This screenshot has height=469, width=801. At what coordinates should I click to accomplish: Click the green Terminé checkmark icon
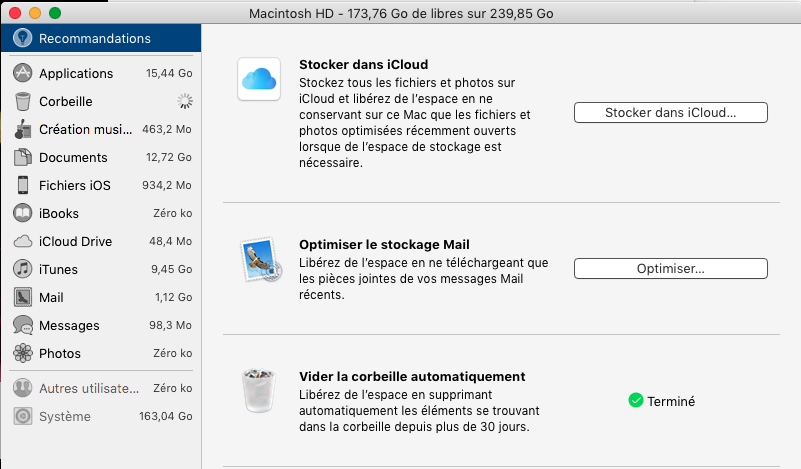coord(635,401)
